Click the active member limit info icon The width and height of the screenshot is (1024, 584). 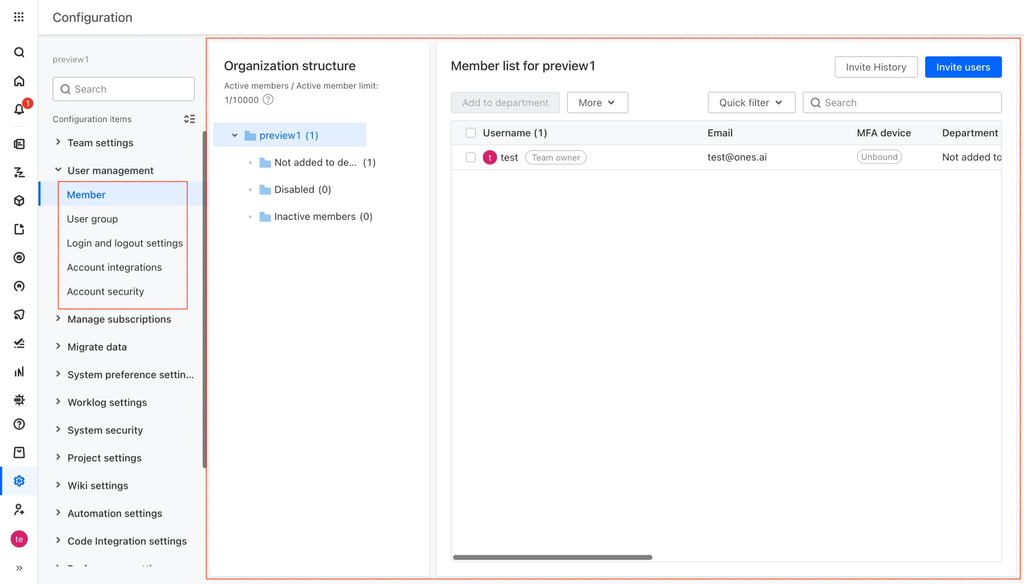(268, 100)
